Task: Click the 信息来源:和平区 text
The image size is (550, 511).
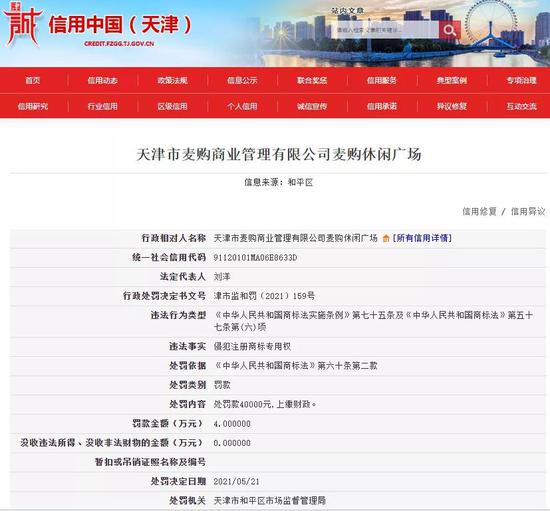Action: (x=279, y=182)
